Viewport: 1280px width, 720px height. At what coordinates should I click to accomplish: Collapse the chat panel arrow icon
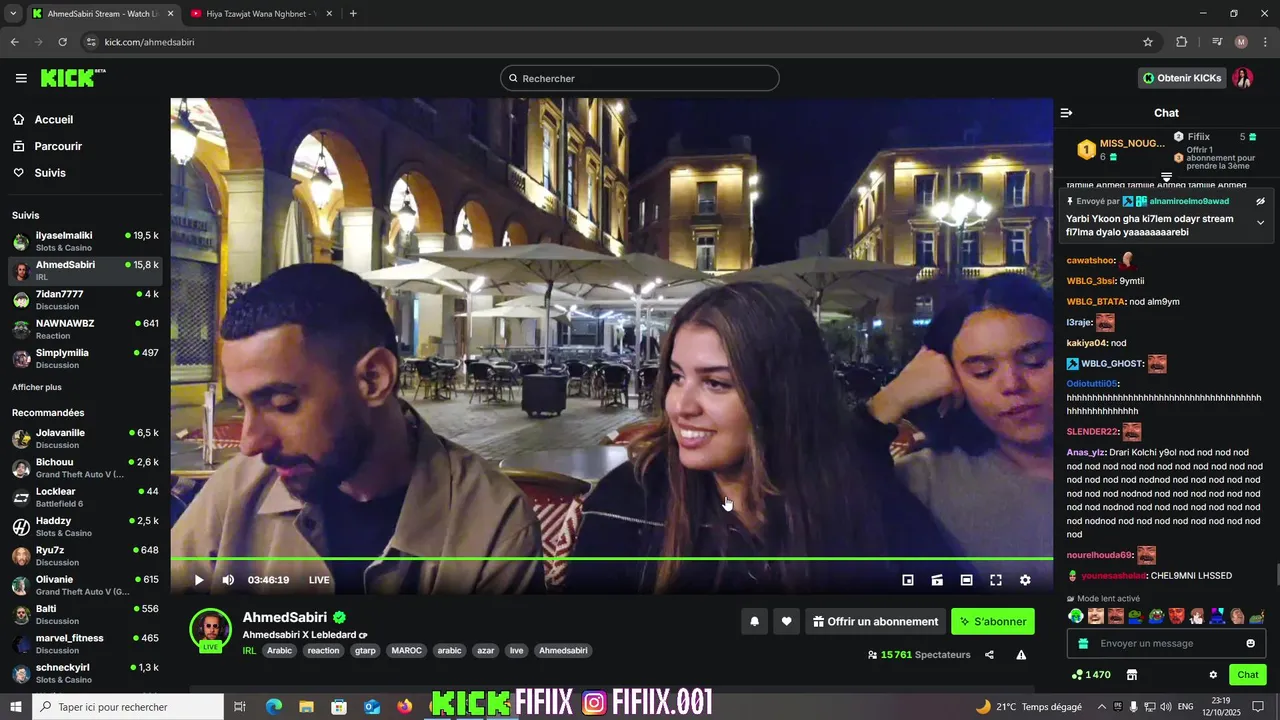click(x=1066, y=113)
